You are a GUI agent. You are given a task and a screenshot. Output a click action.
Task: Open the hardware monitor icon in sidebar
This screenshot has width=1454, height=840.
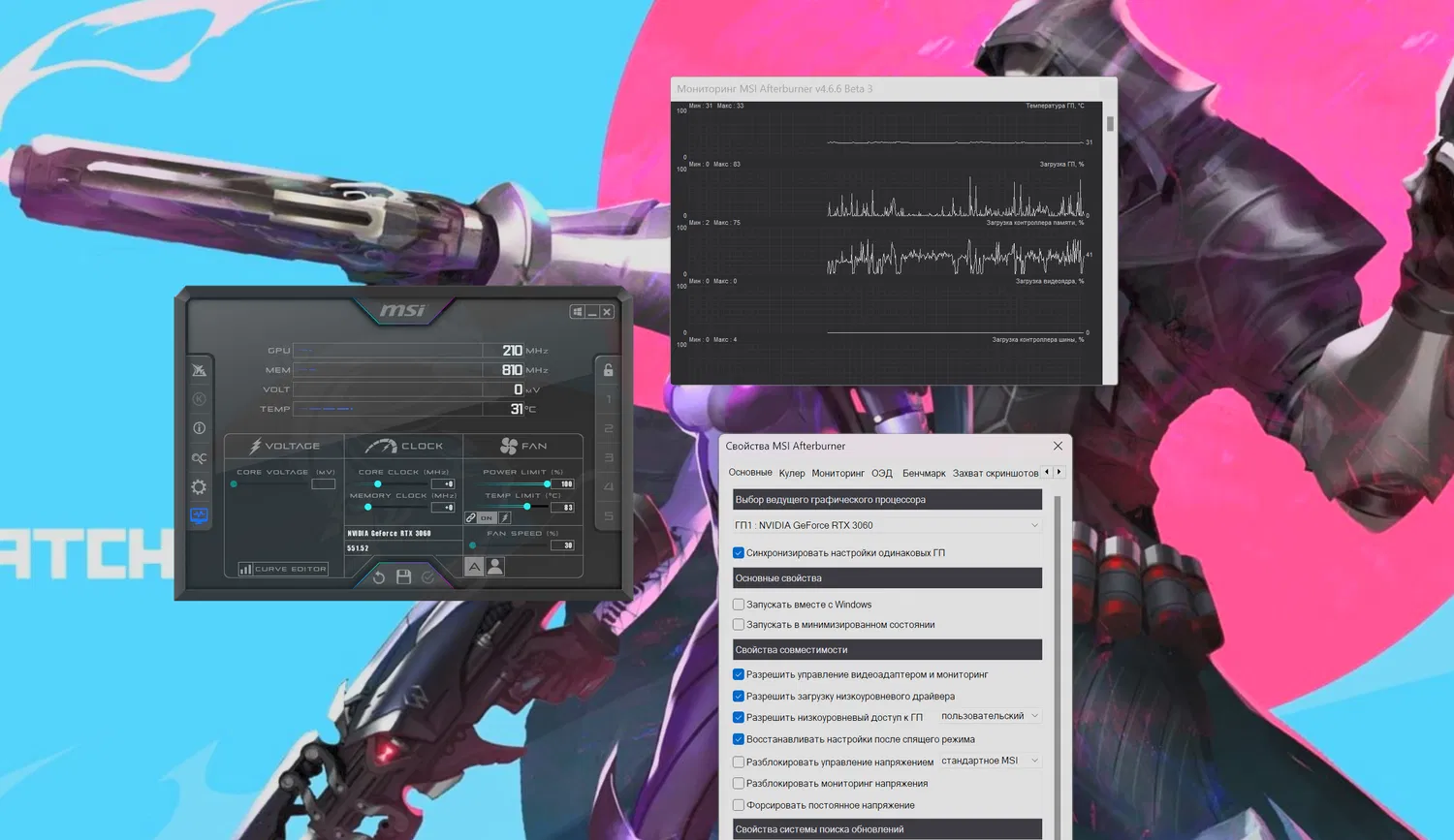tap(199, 515)
